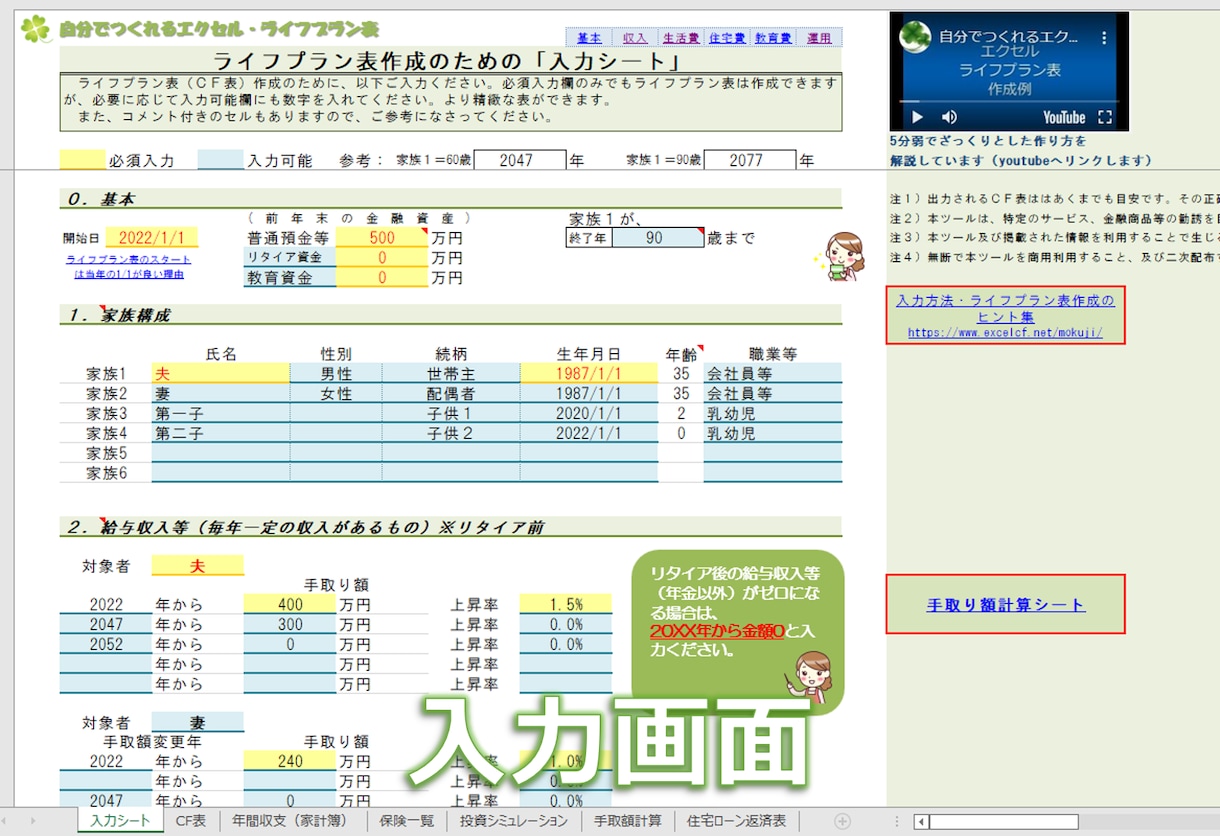This screenshot has height=836, width=1220.
Task: Open the 年間収支（家計簿） sheet tab
Action: 294,821
